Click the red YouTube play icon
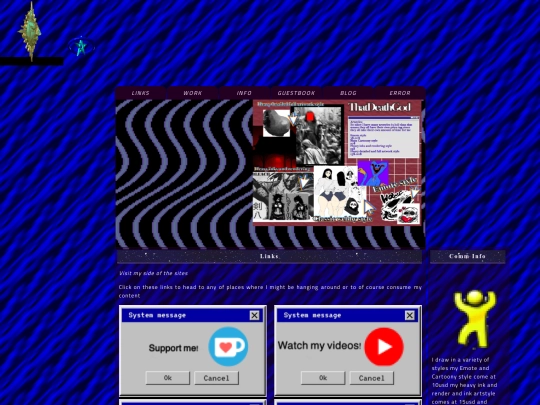This screenshot has height=405, width=540. tap(384, 346)
